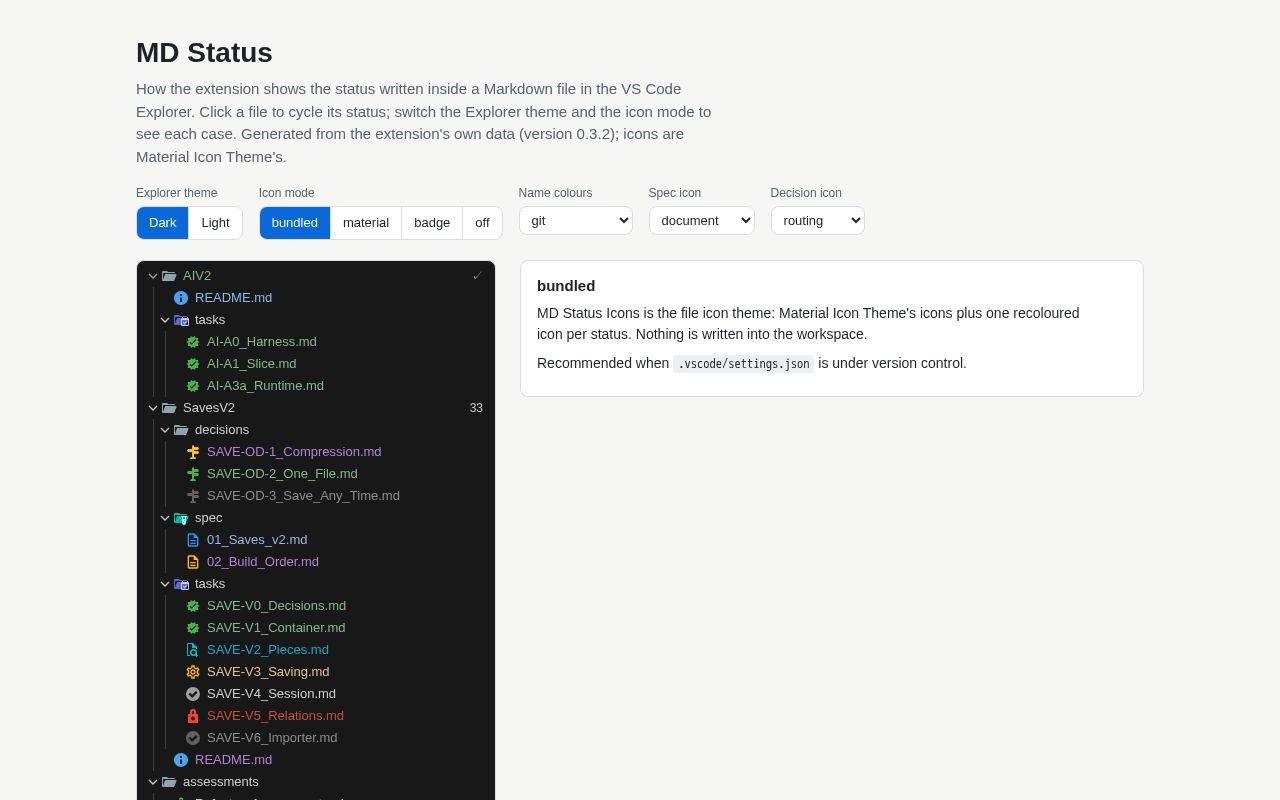Click the green spec folder icon
The image size is (1280, 800).
point(181,518)
